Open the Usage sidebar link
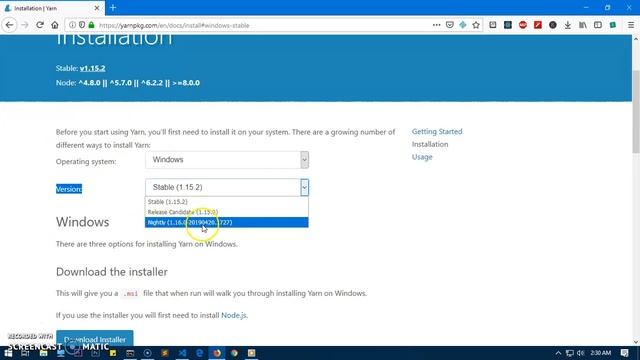Image resolution: width=640 pixels, height=360 pixels. click(422, 157)
